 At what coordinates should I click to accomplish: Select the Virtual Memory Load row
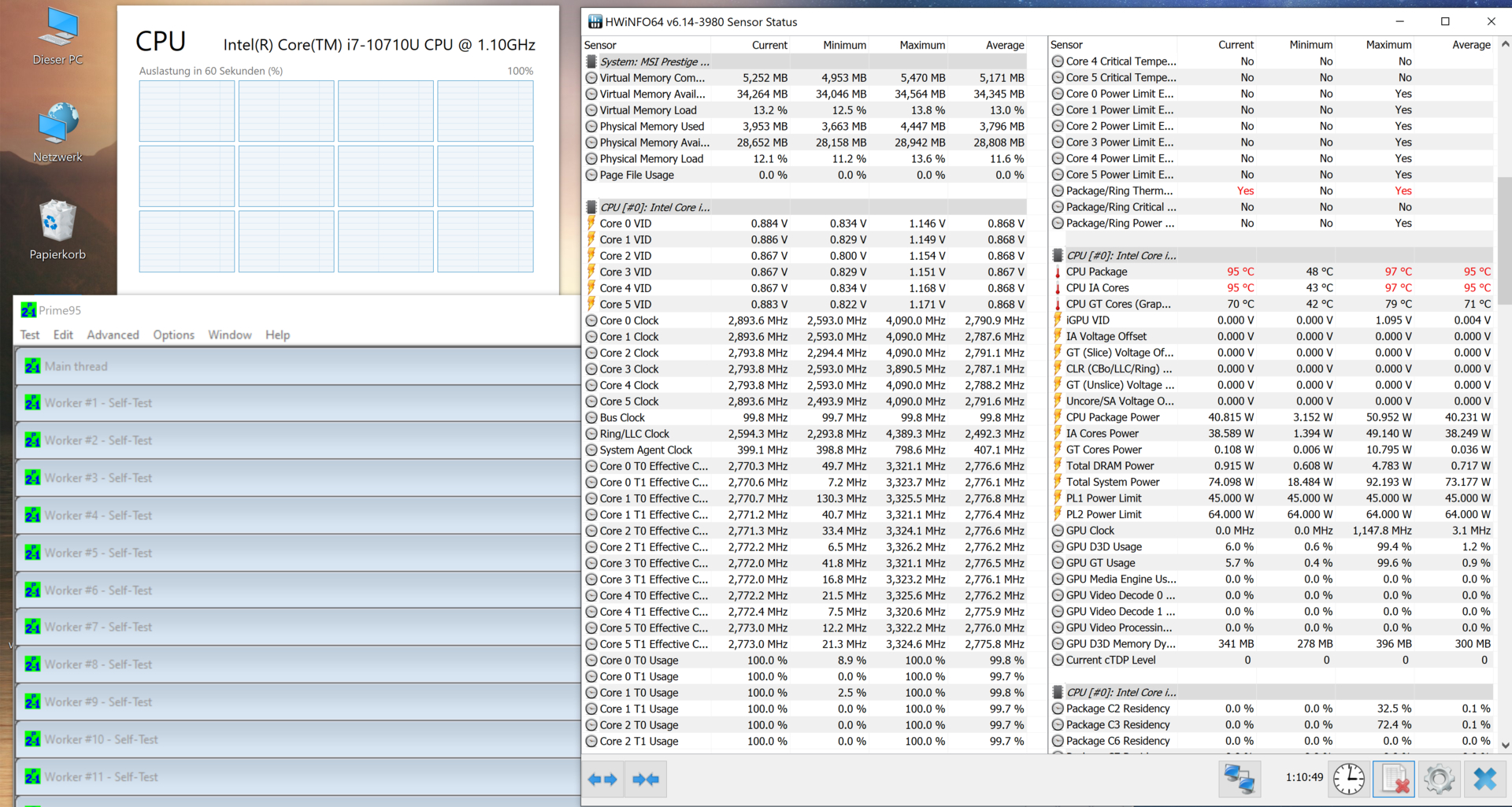point(805,110)
